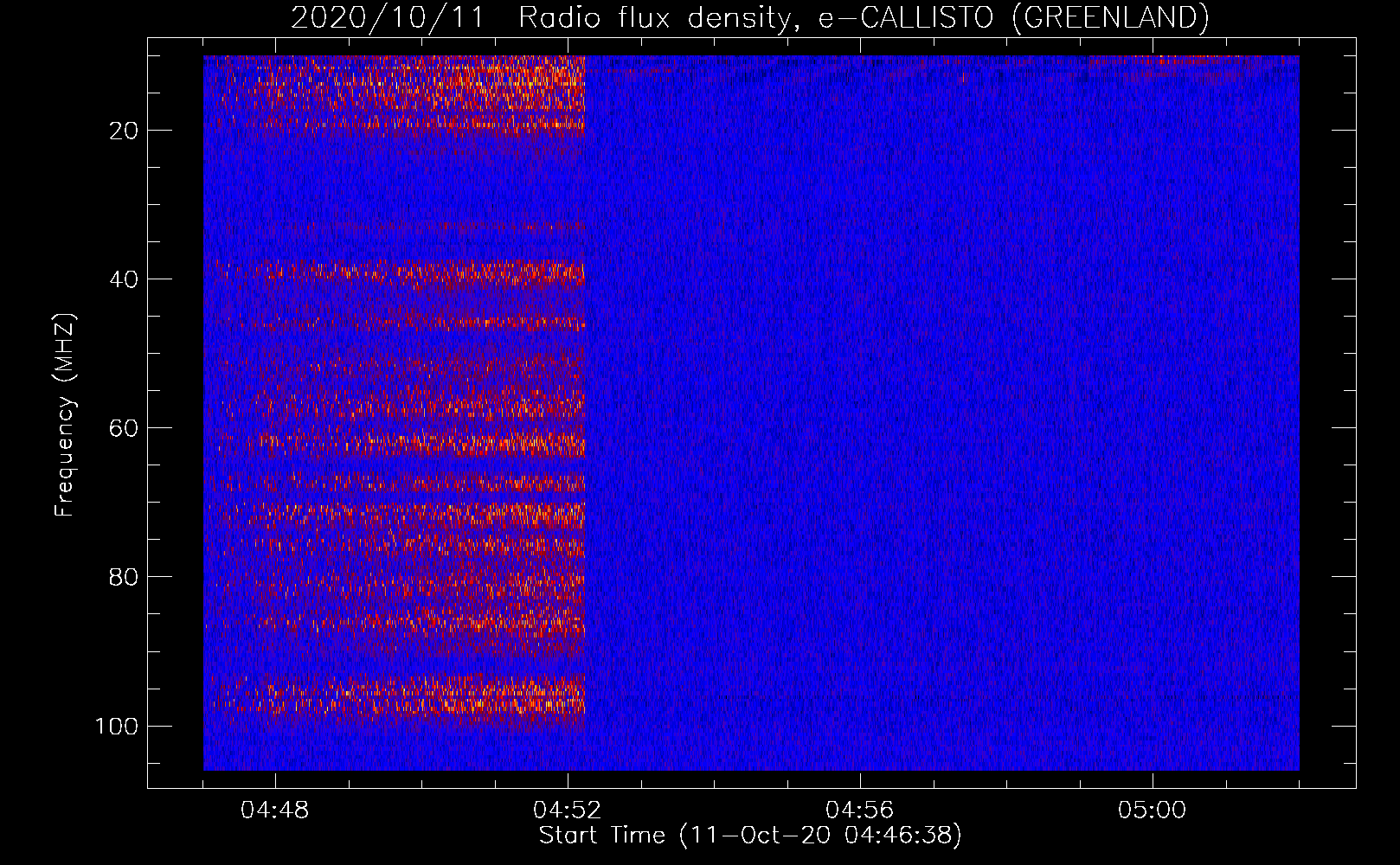Click the 05:00 time tick label
The image size is (1400, 865).
(x=1152, y=811)
